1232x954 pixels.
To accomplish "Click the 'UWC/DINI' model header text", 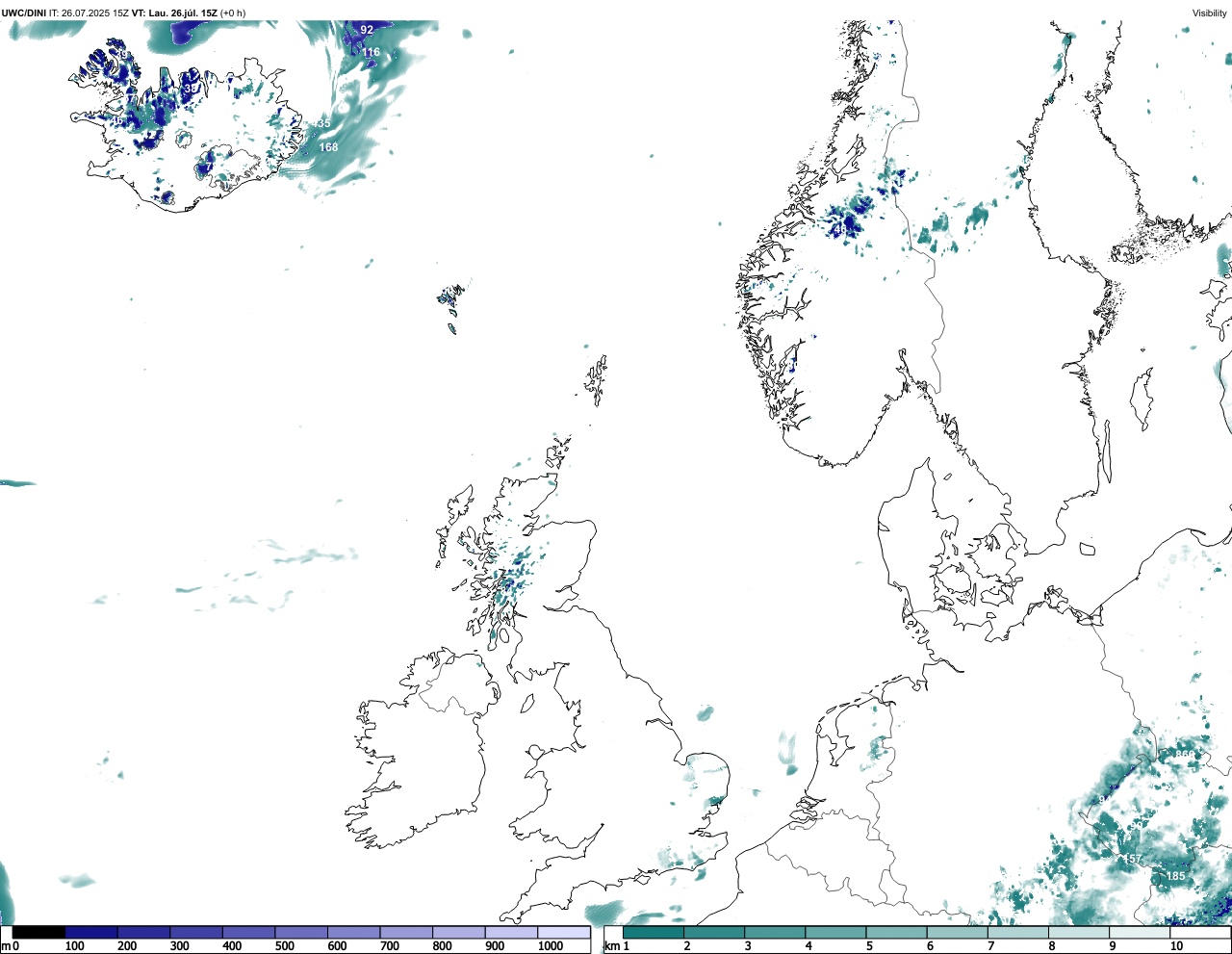I will [x=24, y=13].
